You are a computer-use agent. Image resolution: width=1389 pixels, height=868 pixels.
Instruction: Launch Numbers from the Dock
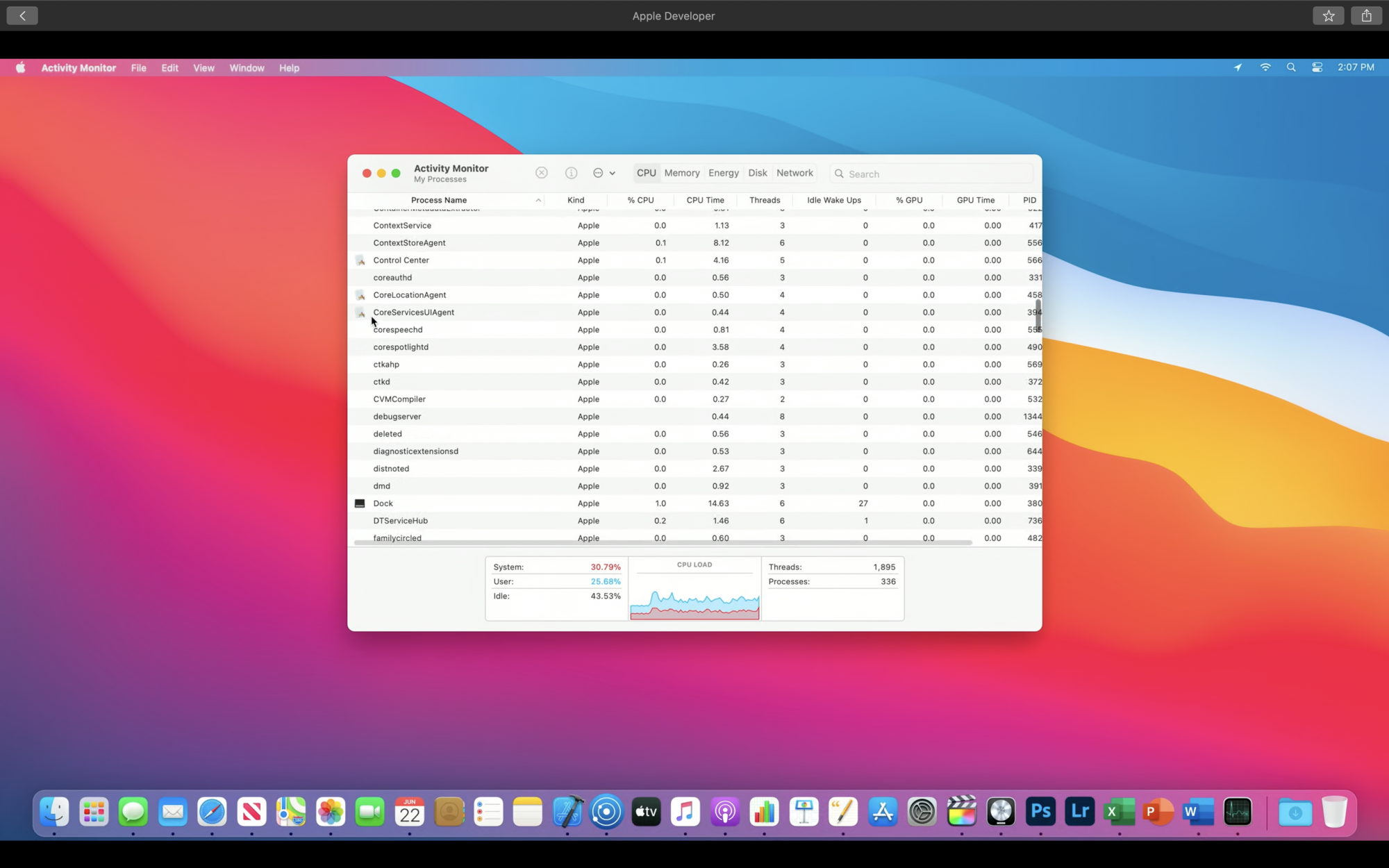tap(765, 812)
